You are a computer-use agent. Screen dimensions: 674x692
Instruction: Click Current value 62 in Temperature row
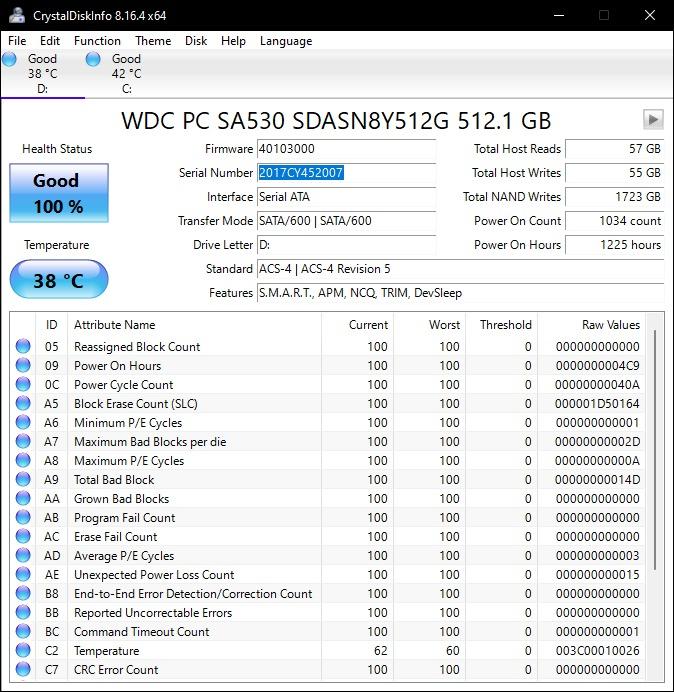tap(380, 651)
